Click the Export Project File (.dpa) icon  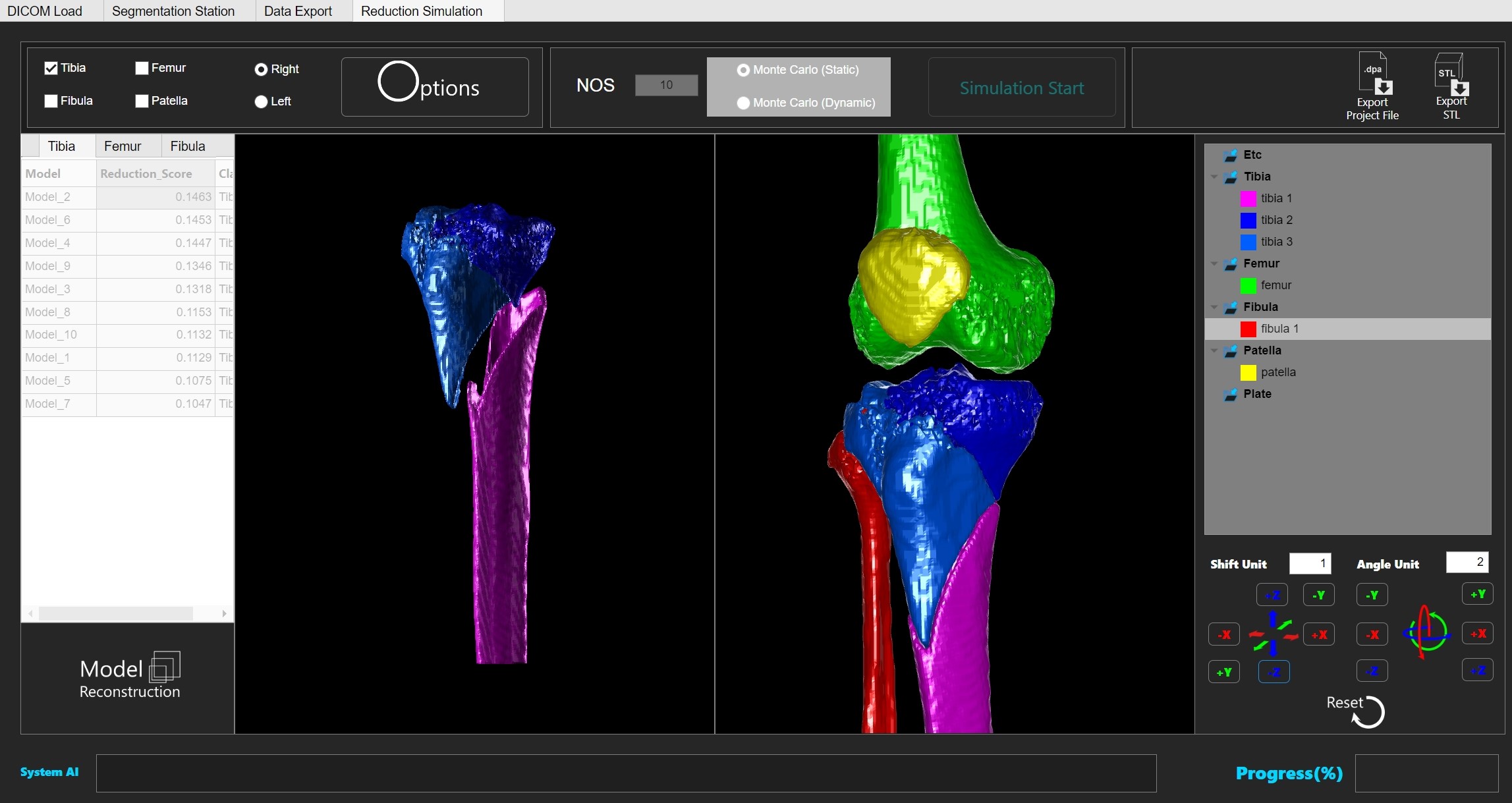point(1374,74)
